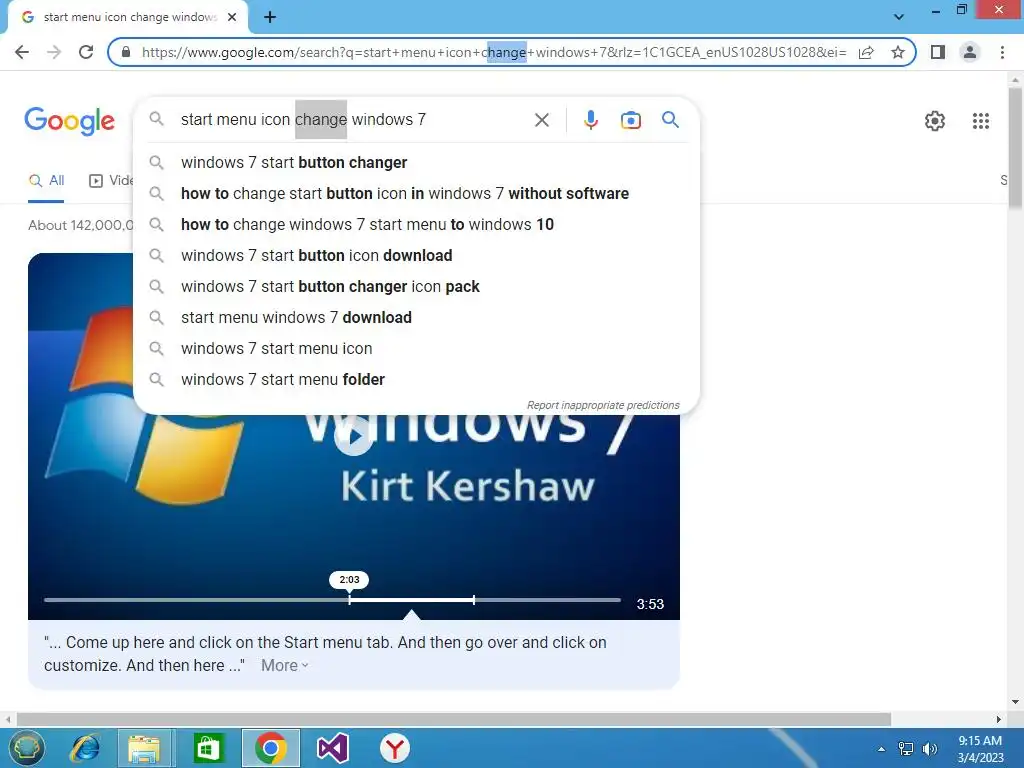Viewport: 1024px width, 768px height.
Task: Open the volume control in the system tray
Action: click(x=930, y=749)
